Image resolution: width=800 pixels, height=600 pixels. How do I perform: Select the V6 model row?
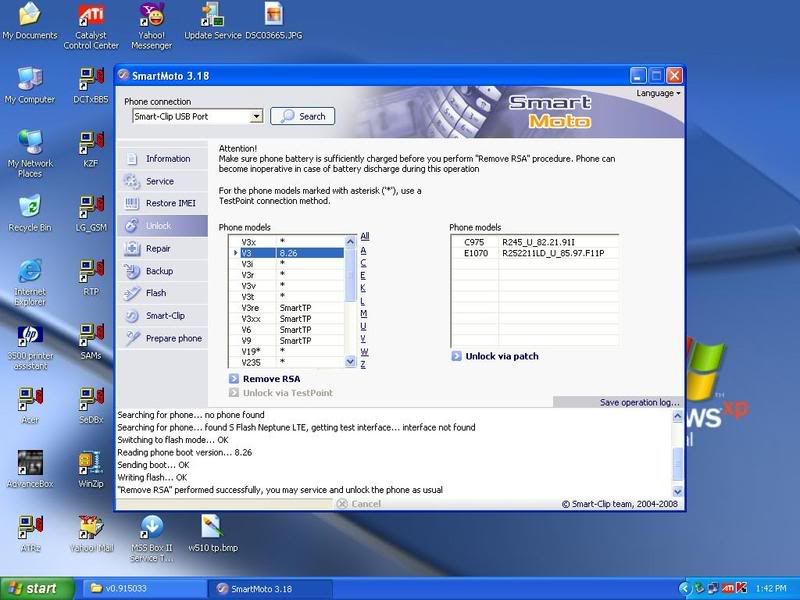(287, 330)
